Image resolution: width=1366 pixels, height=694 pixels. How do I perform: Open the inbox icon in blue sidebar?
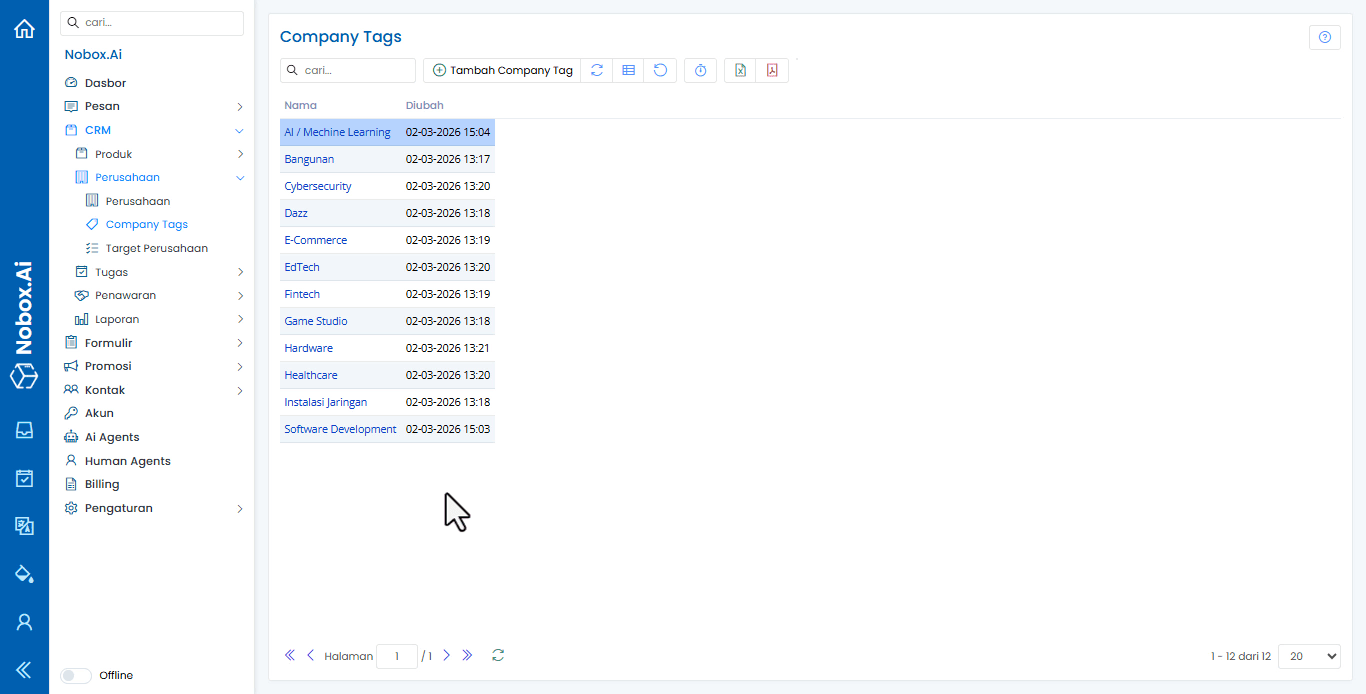point(24,430)
